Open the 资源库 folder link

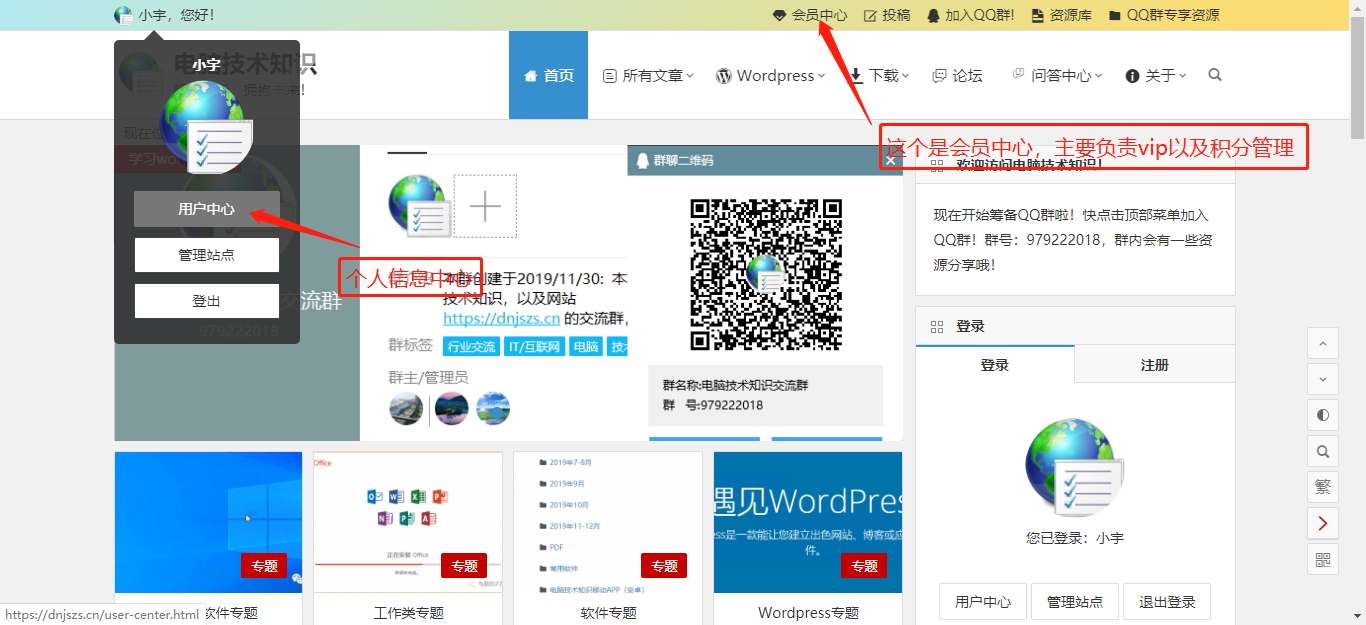pos(1060,15)
